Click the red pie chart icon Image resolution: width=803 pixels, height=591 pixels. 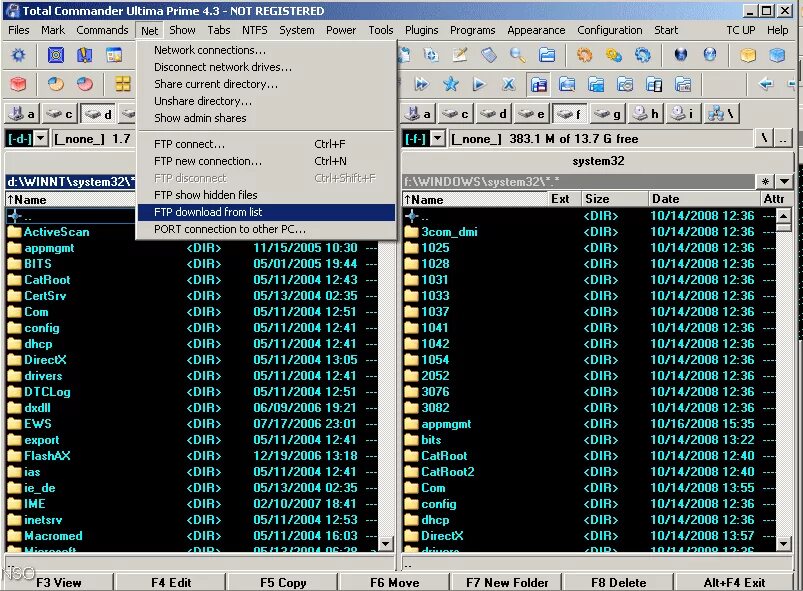84,84
